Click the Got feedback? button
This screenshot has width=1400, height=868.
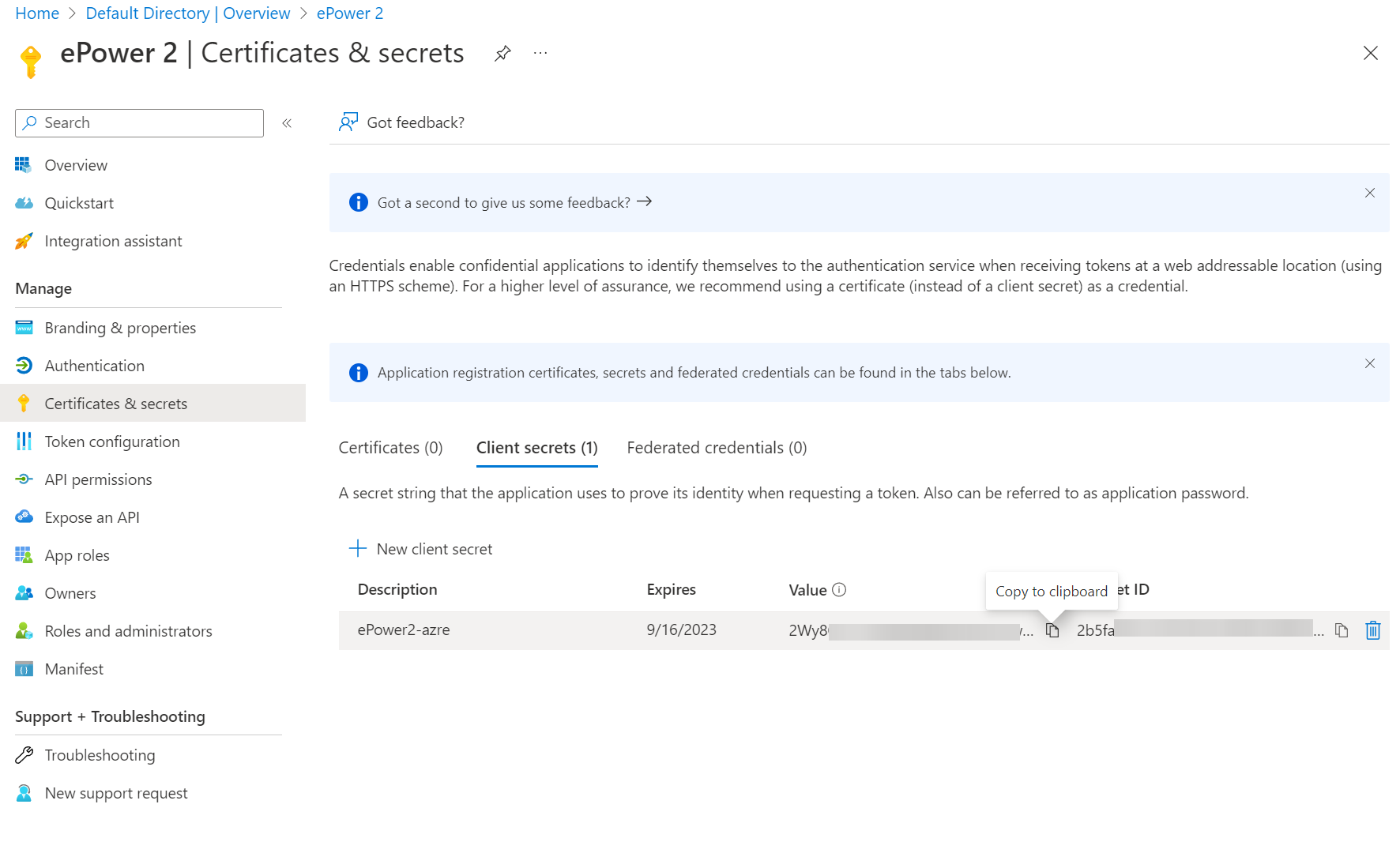tap(401, 122)
